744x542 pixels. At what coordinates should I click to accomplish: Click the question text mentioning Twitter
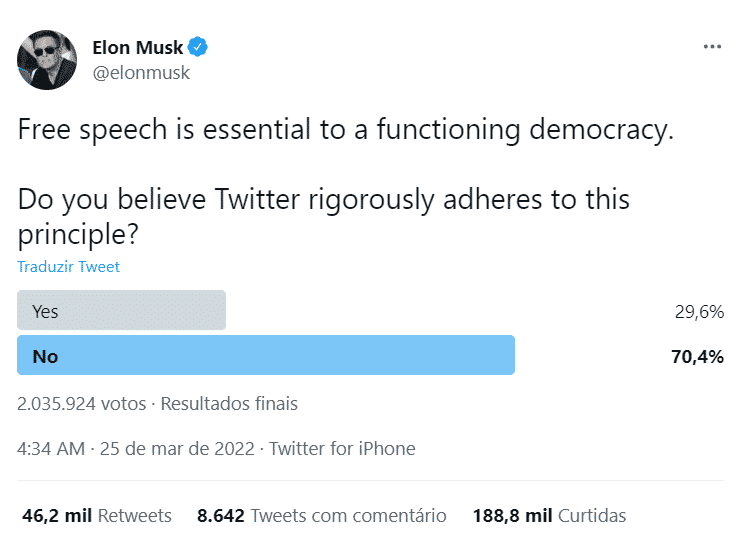pos(324,216)
